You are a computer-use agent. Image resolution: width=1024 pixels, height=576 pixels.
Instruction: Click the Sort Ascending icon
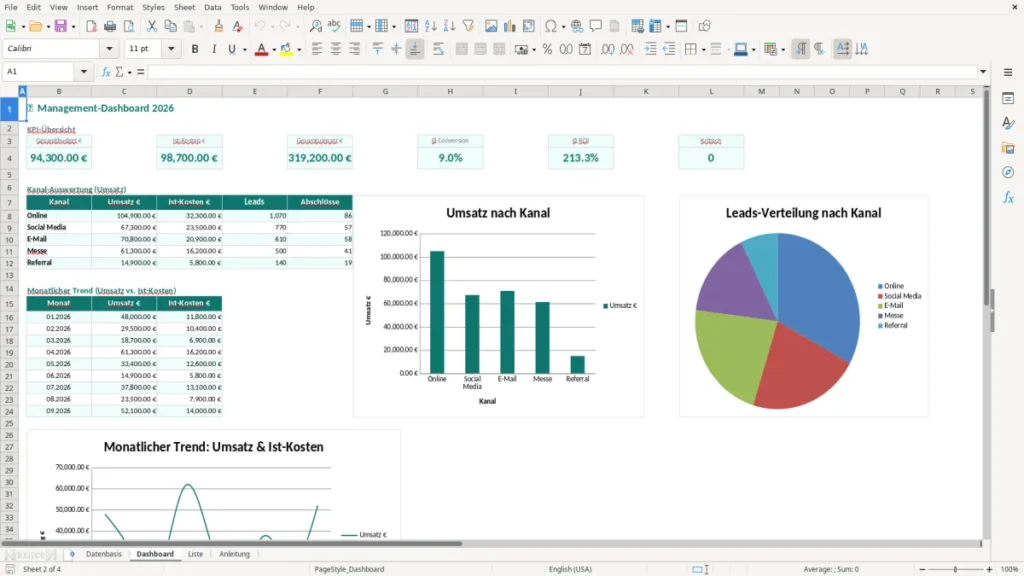tap(430, 26)
